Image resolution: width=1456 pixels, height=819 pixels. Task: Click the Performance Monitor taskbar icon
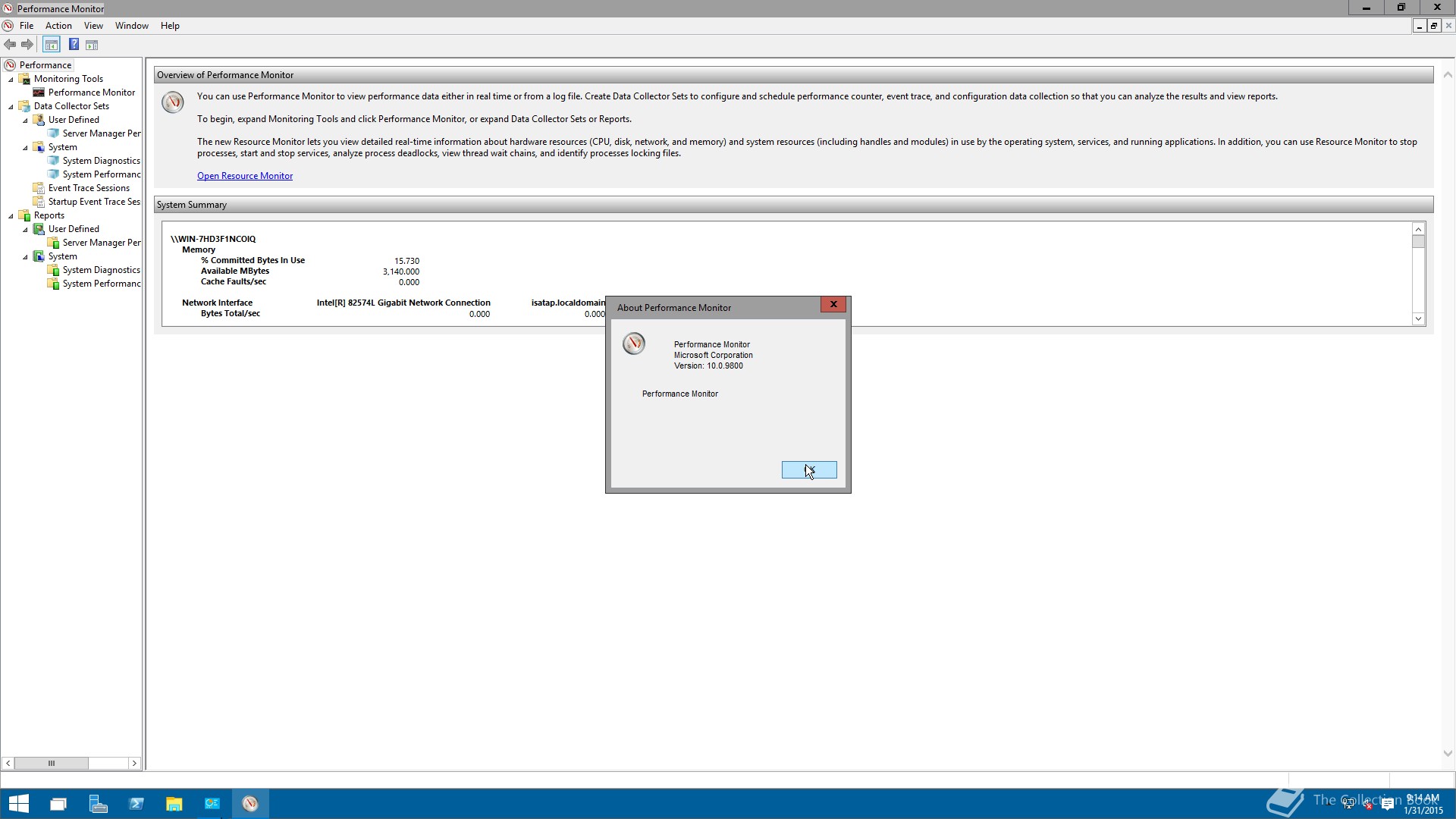point(250,804)
